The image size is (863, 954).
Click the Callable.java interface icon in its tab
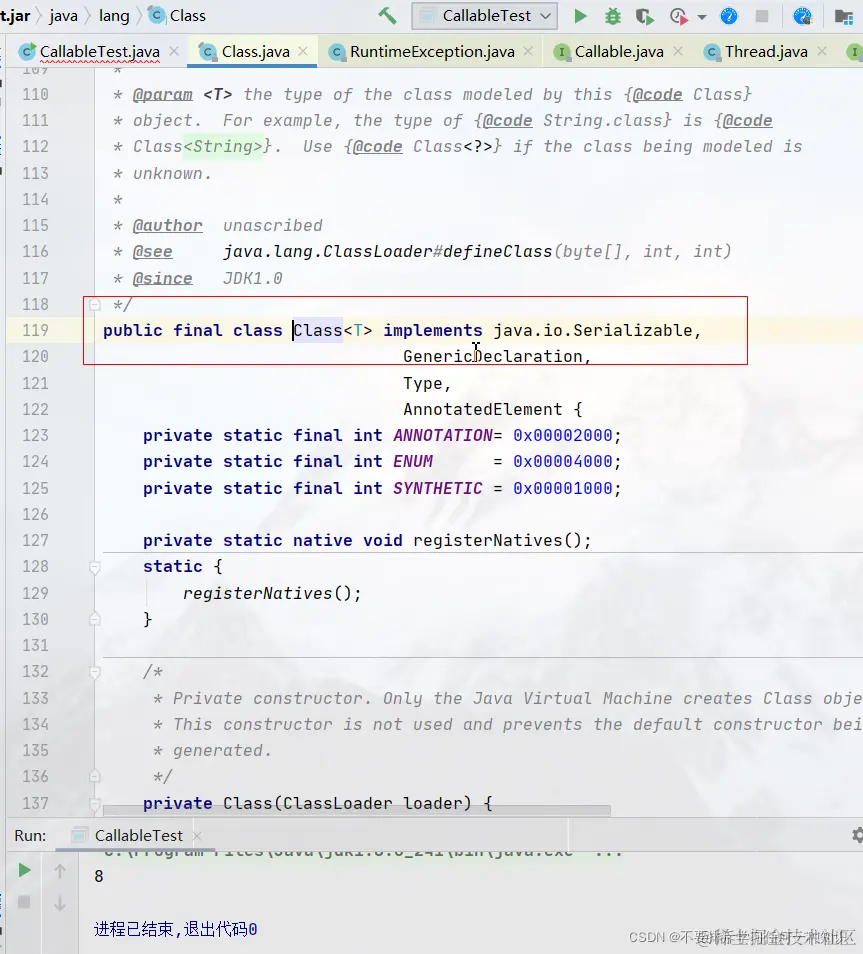(x=562, y=52)
